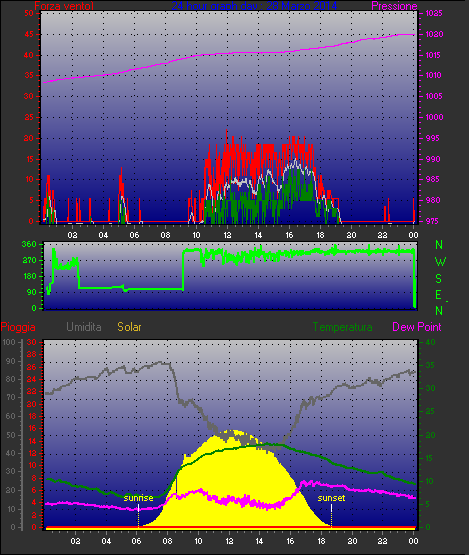Click the Umidita legend label
Viewport: 469px width, 555px height.
point(84,327)
